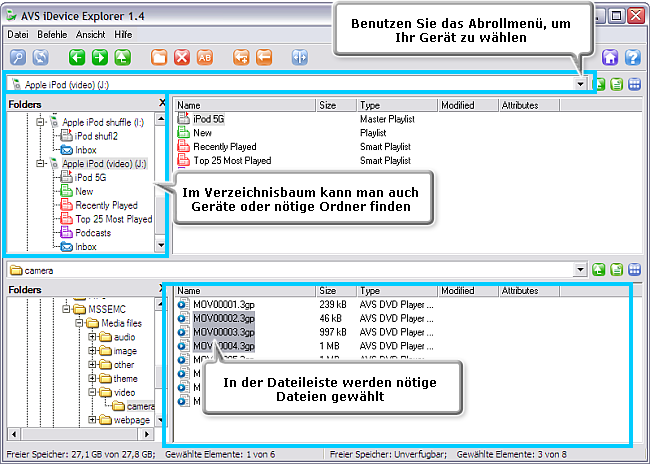650x464 pixels.
Task: Open the Apple iPod (video) device dropdown
Action: pyautogui.click(x=580, y=85)
